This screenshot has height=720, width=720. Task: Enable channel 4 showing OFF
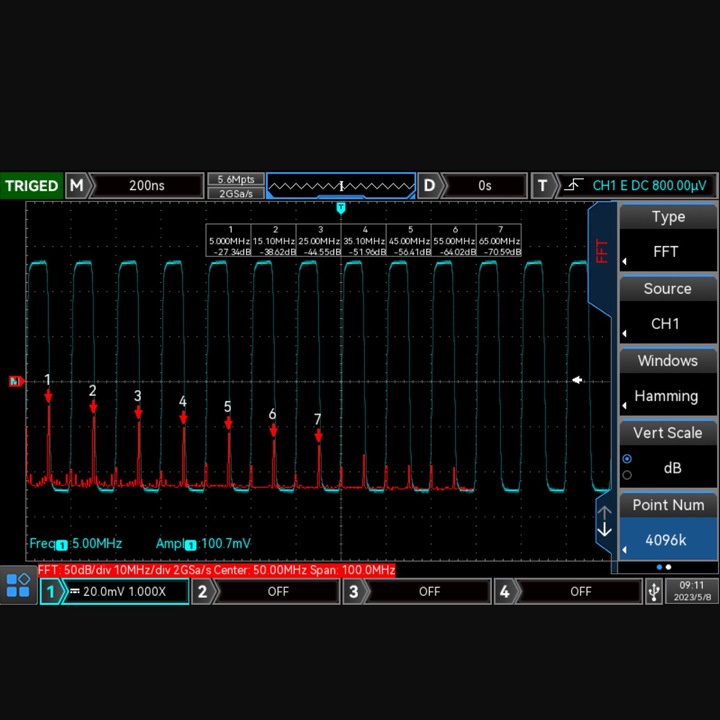pos(580,591)
